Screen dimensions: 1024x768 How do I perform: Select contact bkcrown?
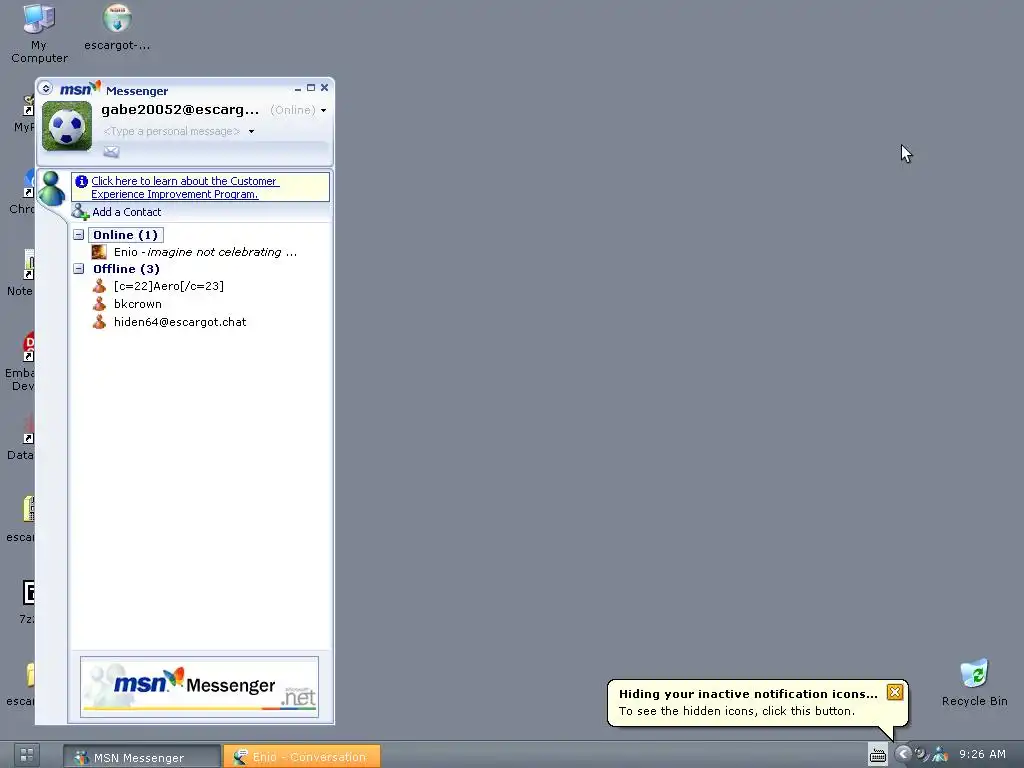[x=137, y=304]
